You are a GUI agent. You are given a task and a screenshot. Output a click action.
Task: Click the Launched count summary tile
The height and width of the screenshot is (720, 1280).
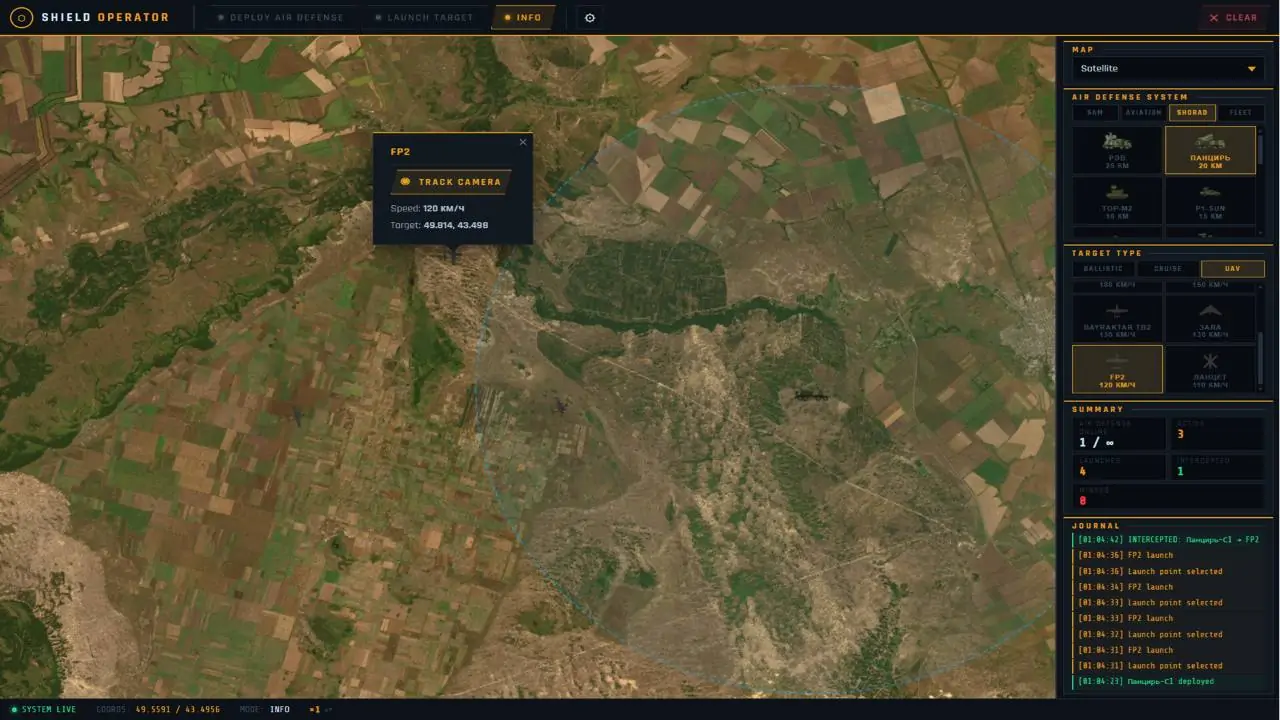point(1119,466)
